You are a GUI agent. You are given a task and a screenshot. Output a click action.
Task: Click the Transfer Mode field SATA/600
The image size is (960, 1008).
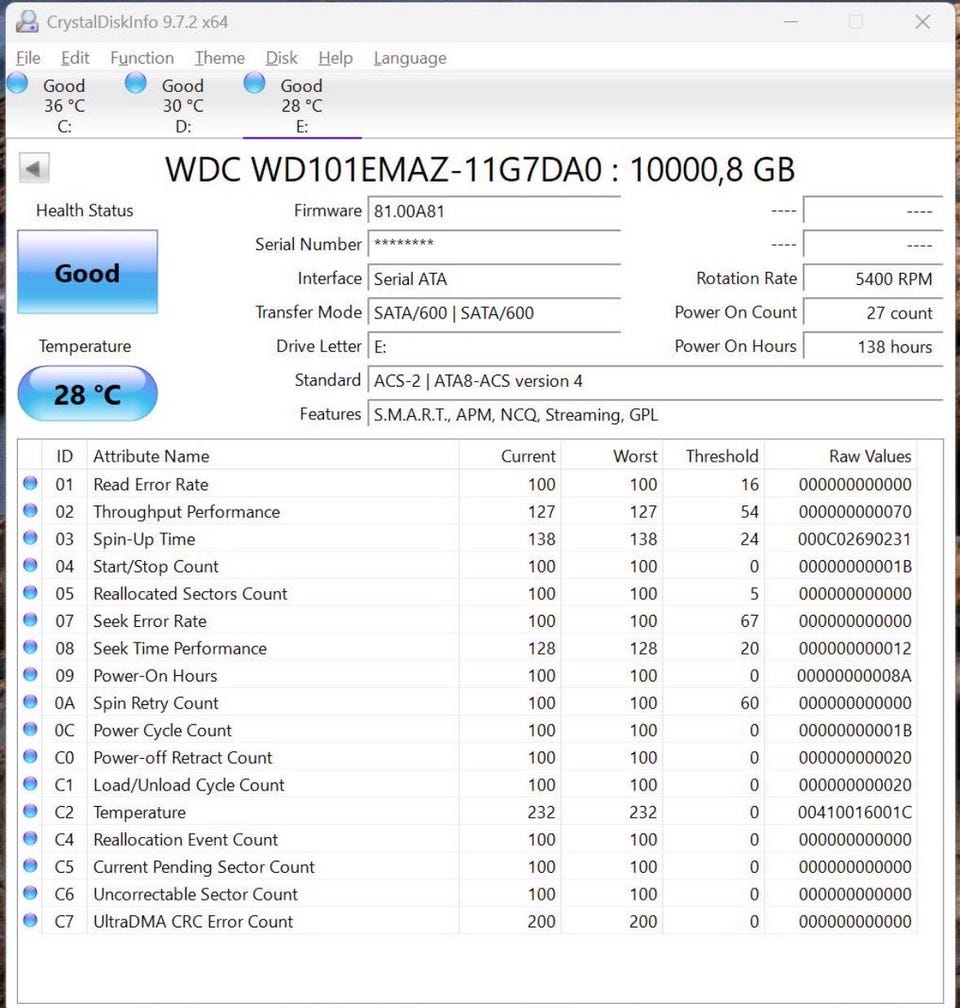[494, 313]
